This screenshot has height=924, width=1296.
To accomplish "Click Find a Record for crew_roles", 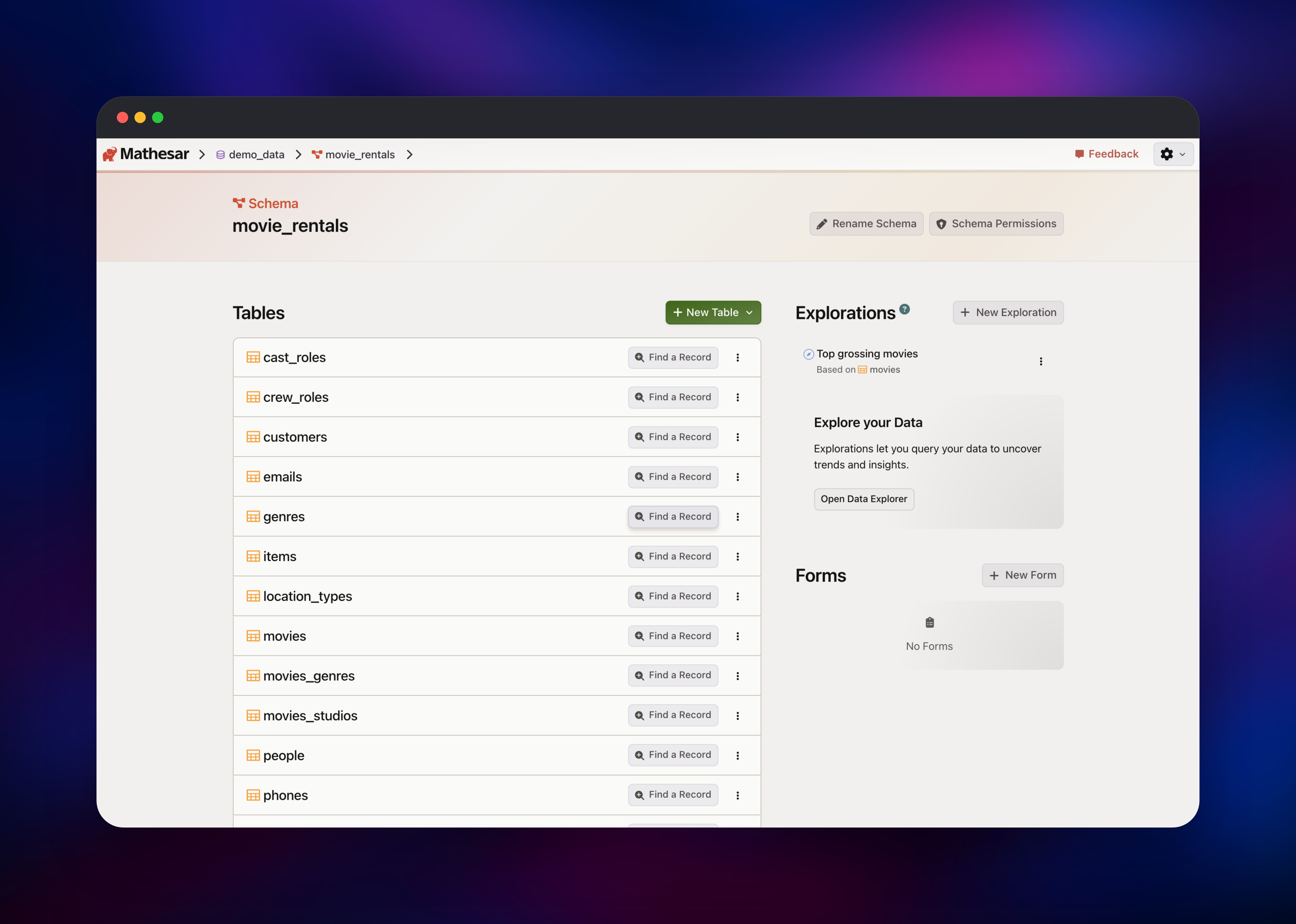I will (x=673, y=397).
